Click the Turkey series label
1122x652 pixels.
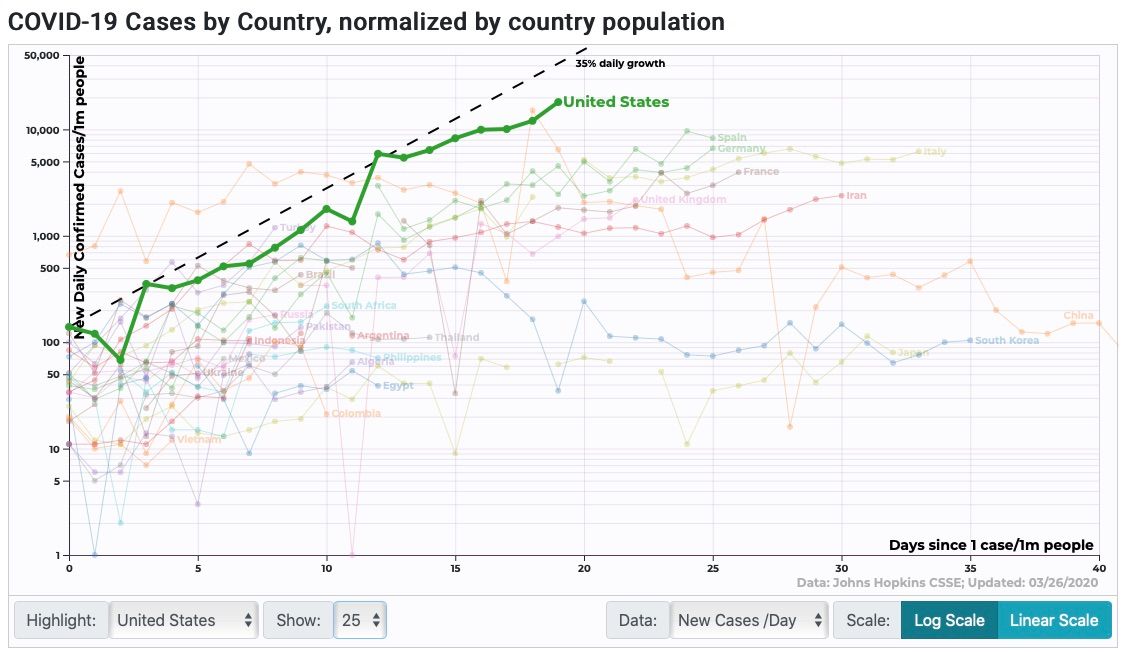pos(297,227)
